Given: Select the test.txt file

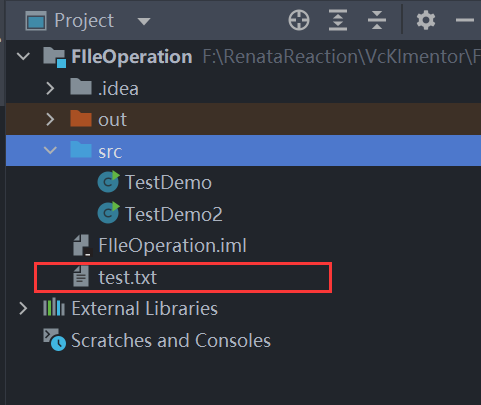Looking at the screenshot, I should [x=128, y=277].
